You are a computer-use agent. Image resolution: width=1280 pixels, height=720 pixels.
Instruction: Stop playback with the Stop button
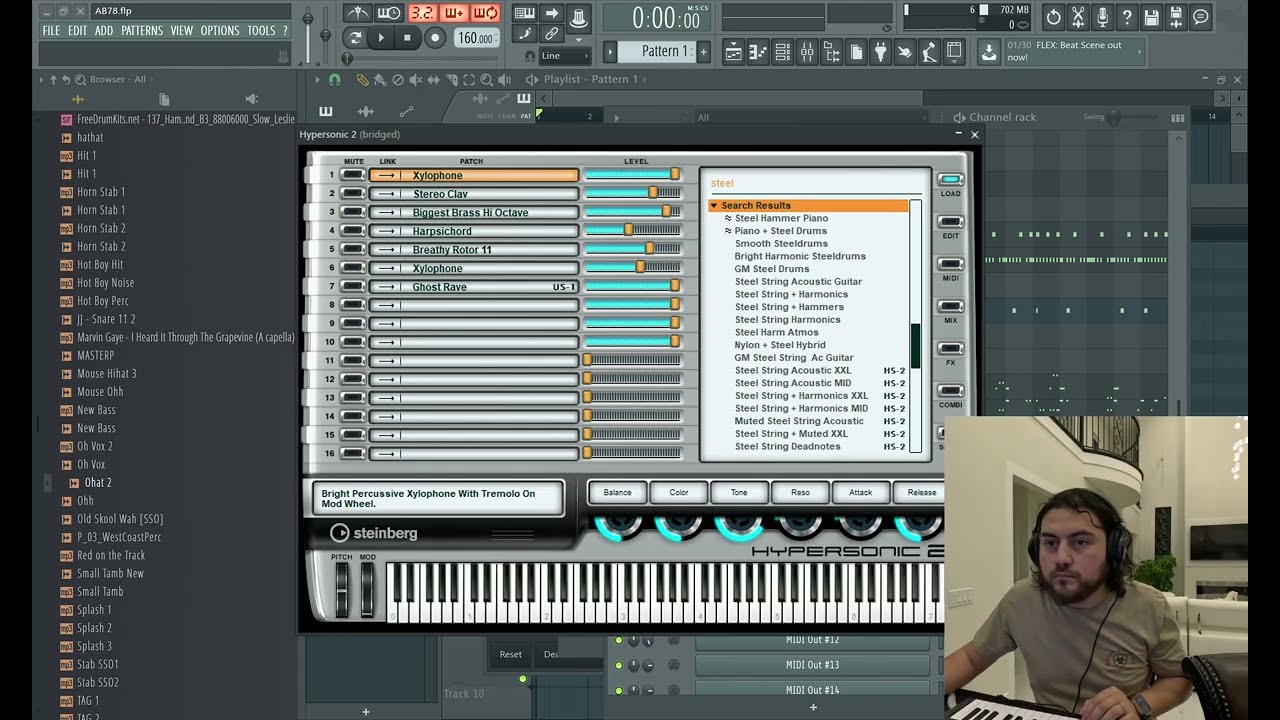click(x=407, y=38)
